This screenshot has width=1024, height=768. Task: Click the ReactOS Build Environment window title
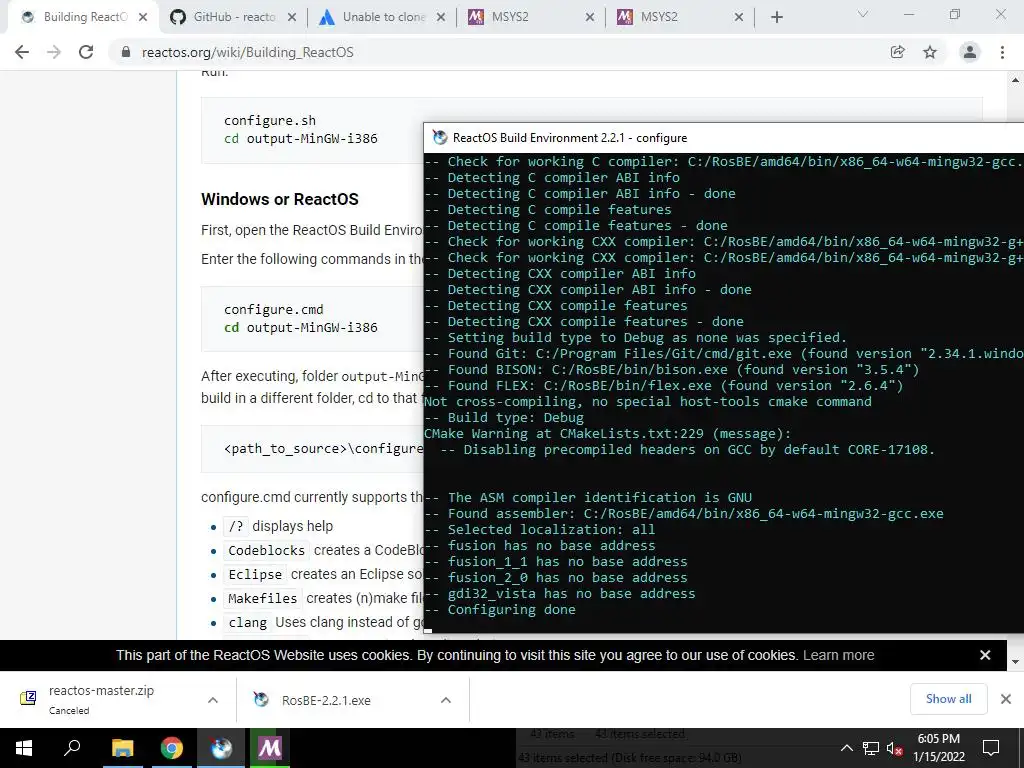tap(569, 138)
